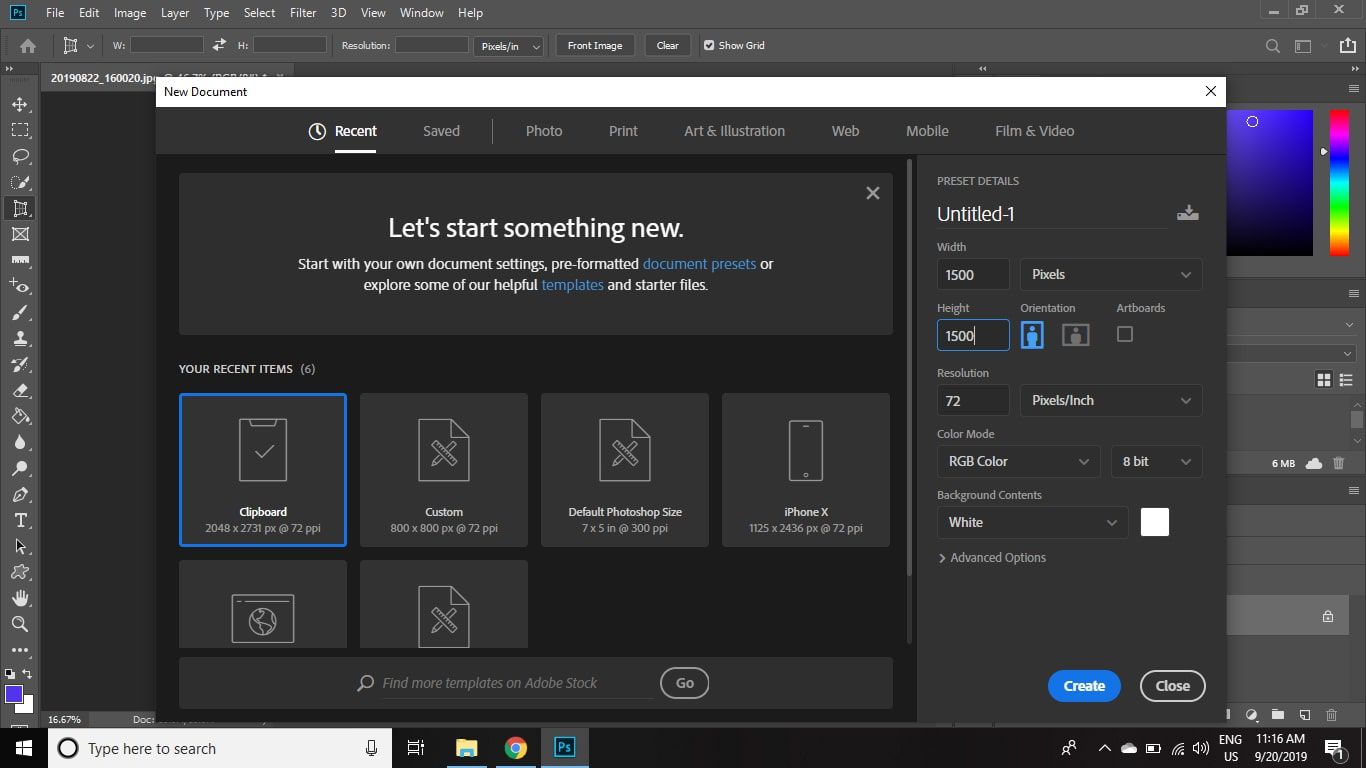Save document preset icon next to Untitled-1
Viewport: 1366px width, 768px height.
click(x=1187, y=213)
